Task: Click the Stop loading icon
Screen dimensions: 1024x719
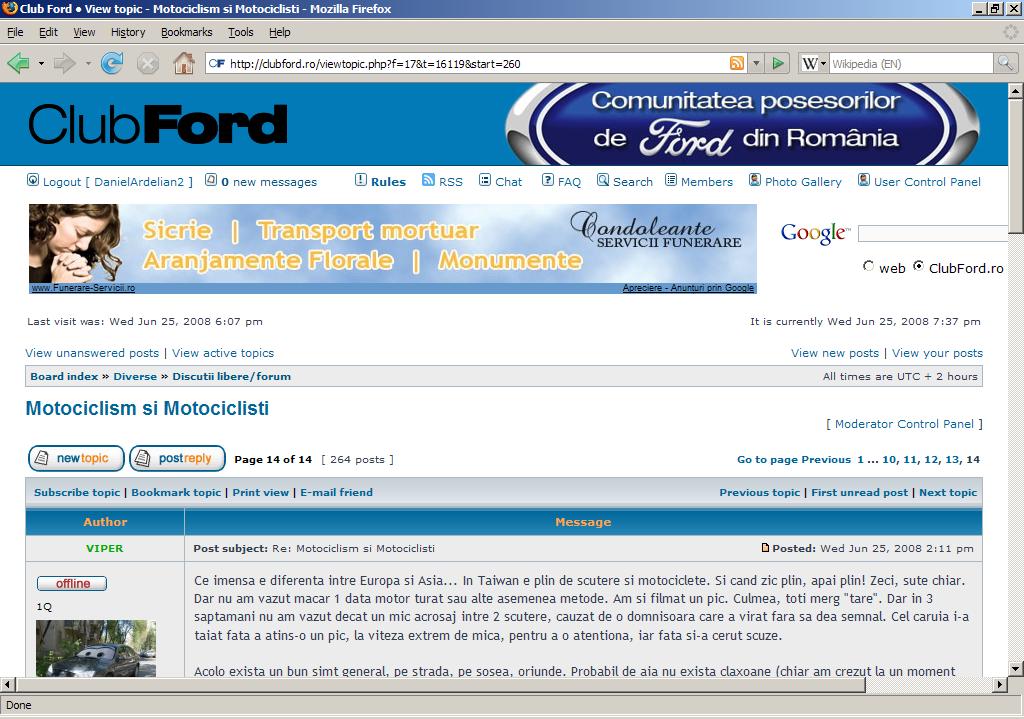Action: point(148,63)
